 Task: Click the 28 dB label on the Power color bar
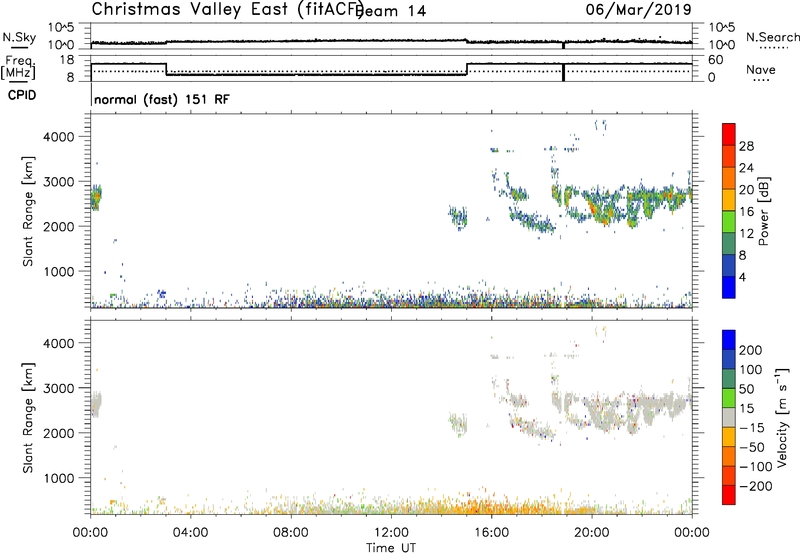(x=746, y=146)
